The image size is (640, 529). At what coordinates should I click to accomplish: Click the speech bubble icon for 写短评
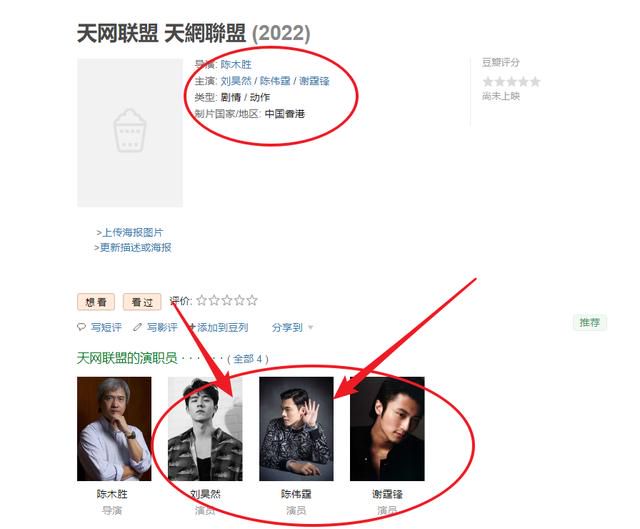81,327
